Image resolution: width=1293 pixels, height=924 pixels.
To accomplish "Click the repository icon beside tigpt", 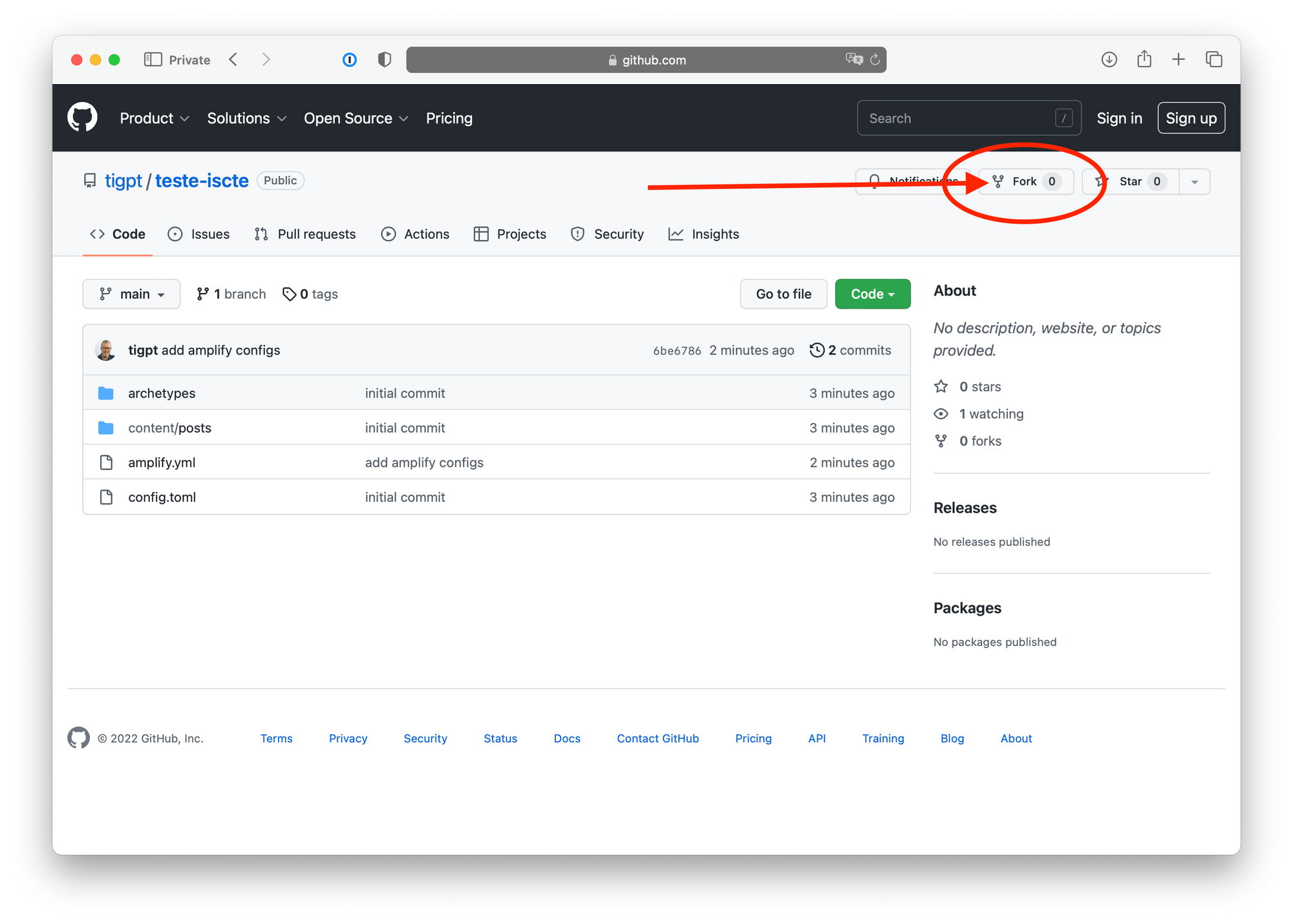I will [90, 180].
